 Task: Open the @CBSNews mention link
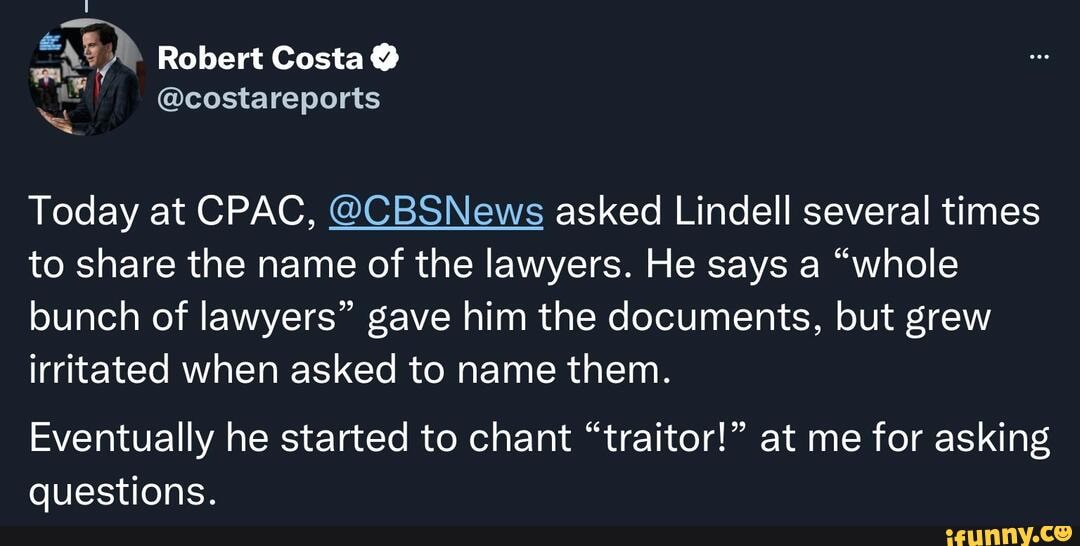point(434,212)
